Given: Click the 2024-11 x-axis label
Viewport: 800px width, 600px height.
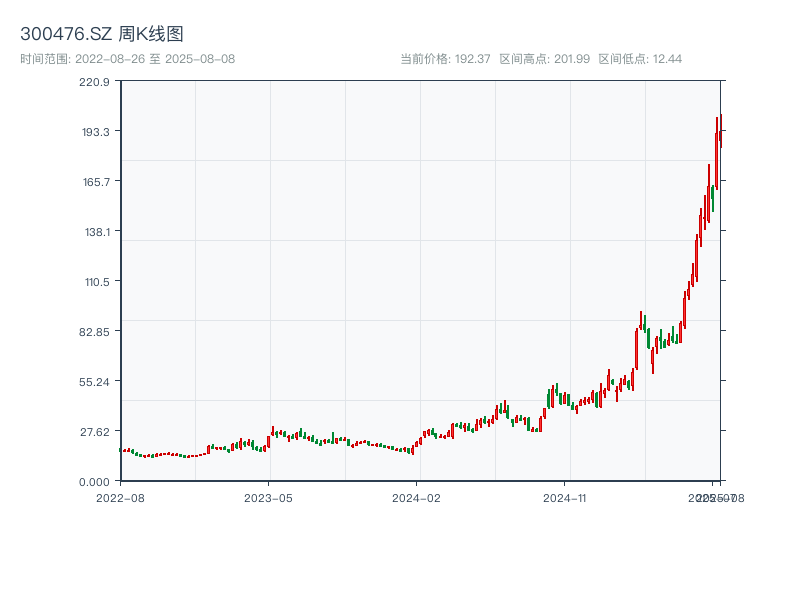Looking at the screenshot, I should (x=565, y=498).
